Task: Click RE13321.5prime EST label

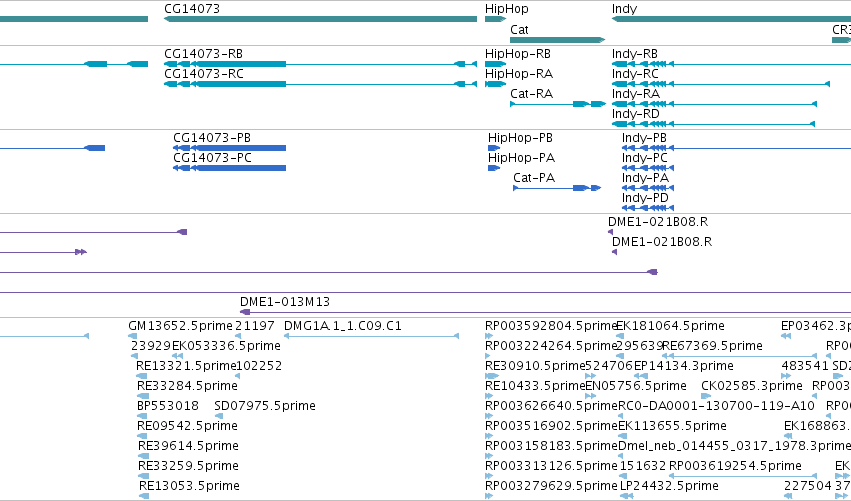Action: coord(186,366)
